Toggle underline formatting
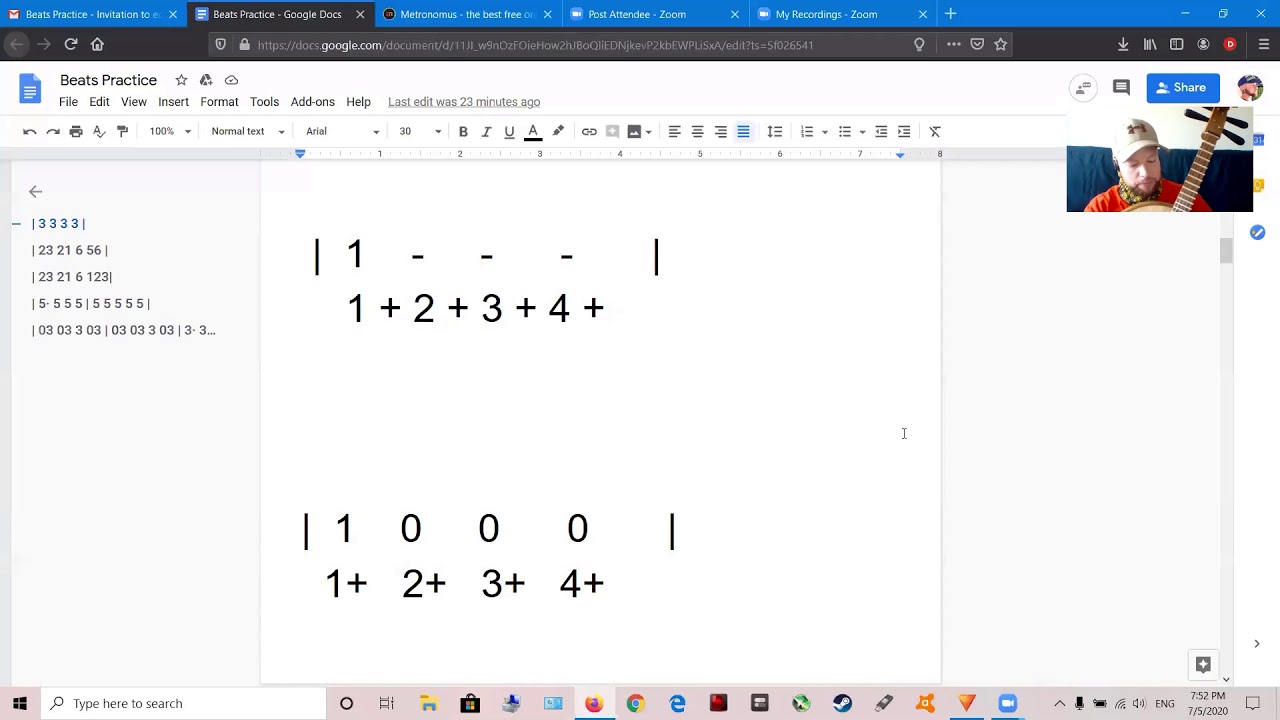 (509, 131)
